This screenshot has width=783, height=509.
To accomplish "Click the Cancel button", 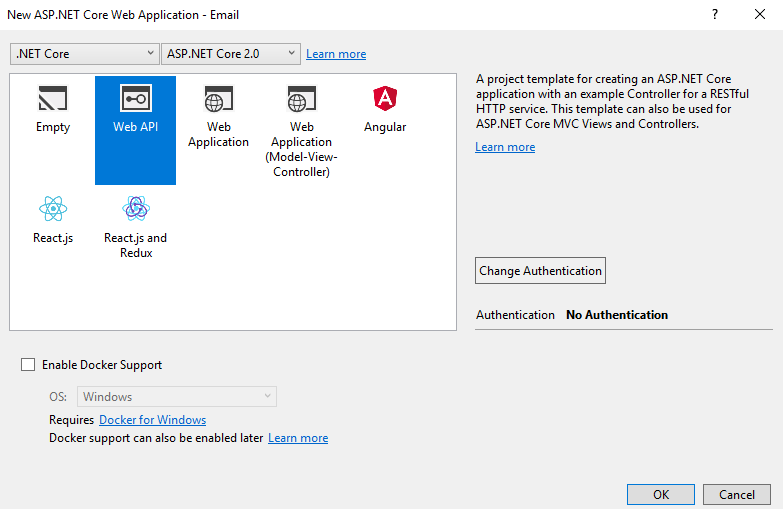I will click(x=737, y=495).
